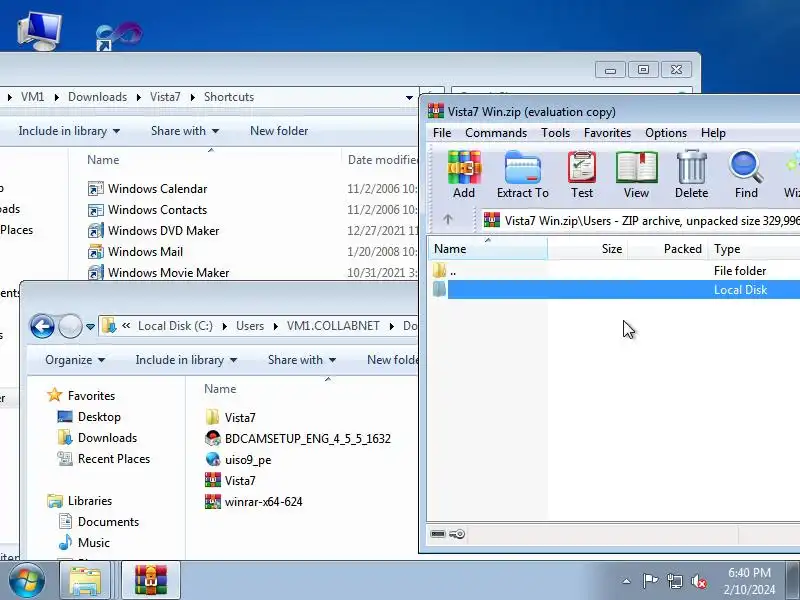Select Windows Mail shortcut

click(135, 252)
